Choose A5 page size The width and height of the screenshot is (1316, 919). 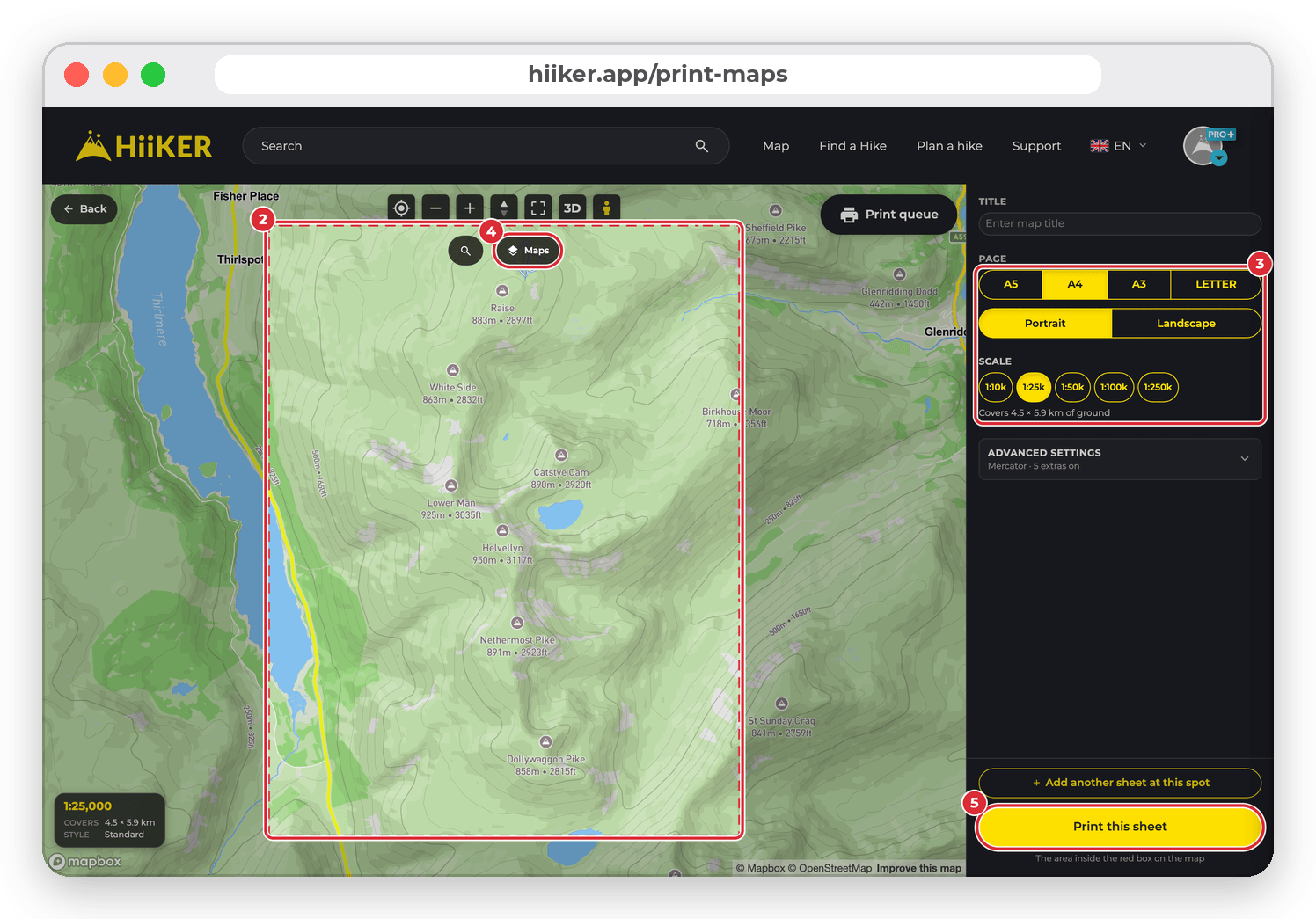(x=1011, y=284)
